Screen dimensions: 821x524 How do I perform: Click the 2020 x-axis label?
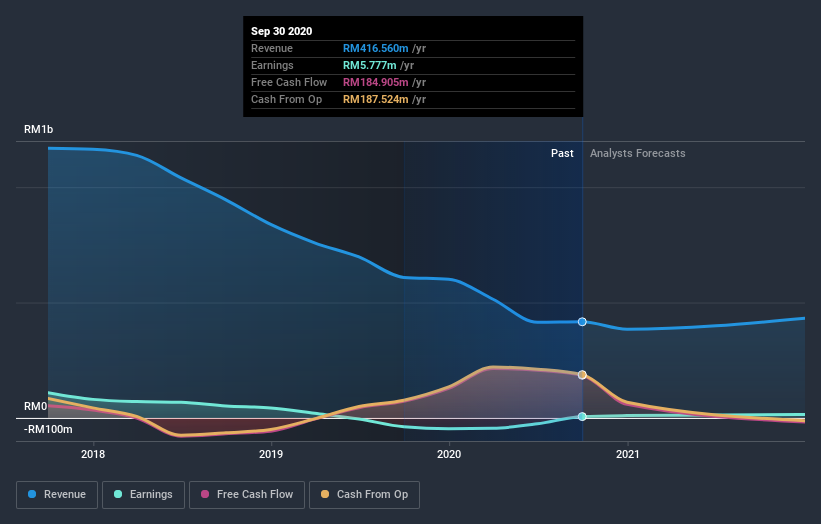[x=449, y=454]
